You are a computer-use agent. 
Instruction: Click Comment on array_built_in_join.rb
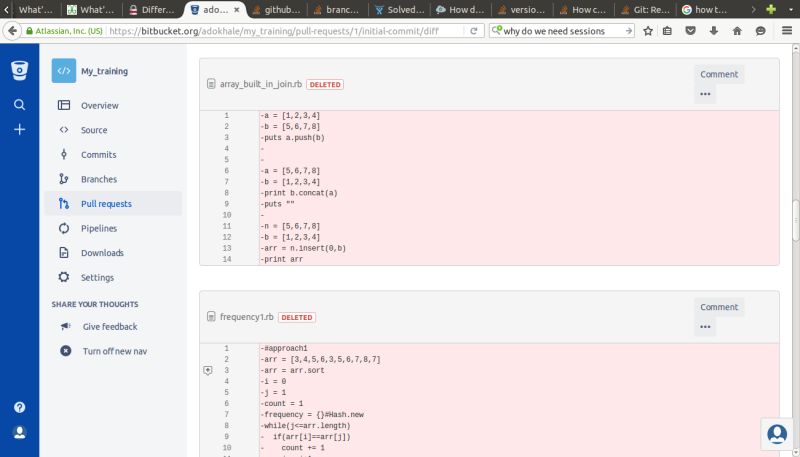coord(719,74)
